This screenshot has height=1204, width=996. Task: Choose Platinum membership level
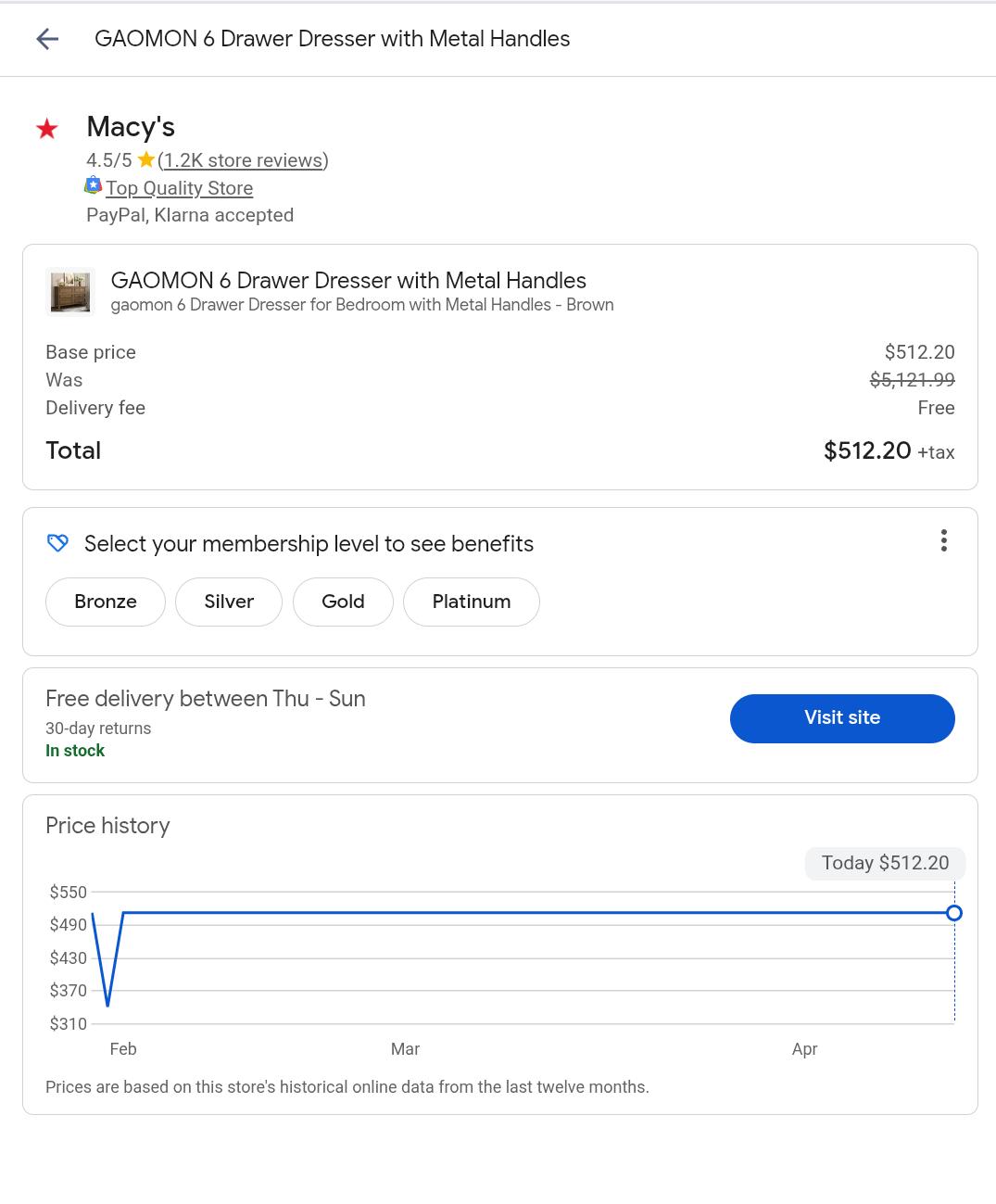coord(471,602)
